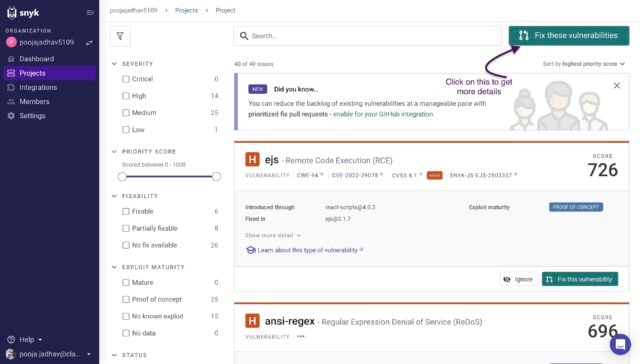Collapse the Priority Score section
This screenshot has width=640, height=364.
pyautogui.click(x=114, y=151)
